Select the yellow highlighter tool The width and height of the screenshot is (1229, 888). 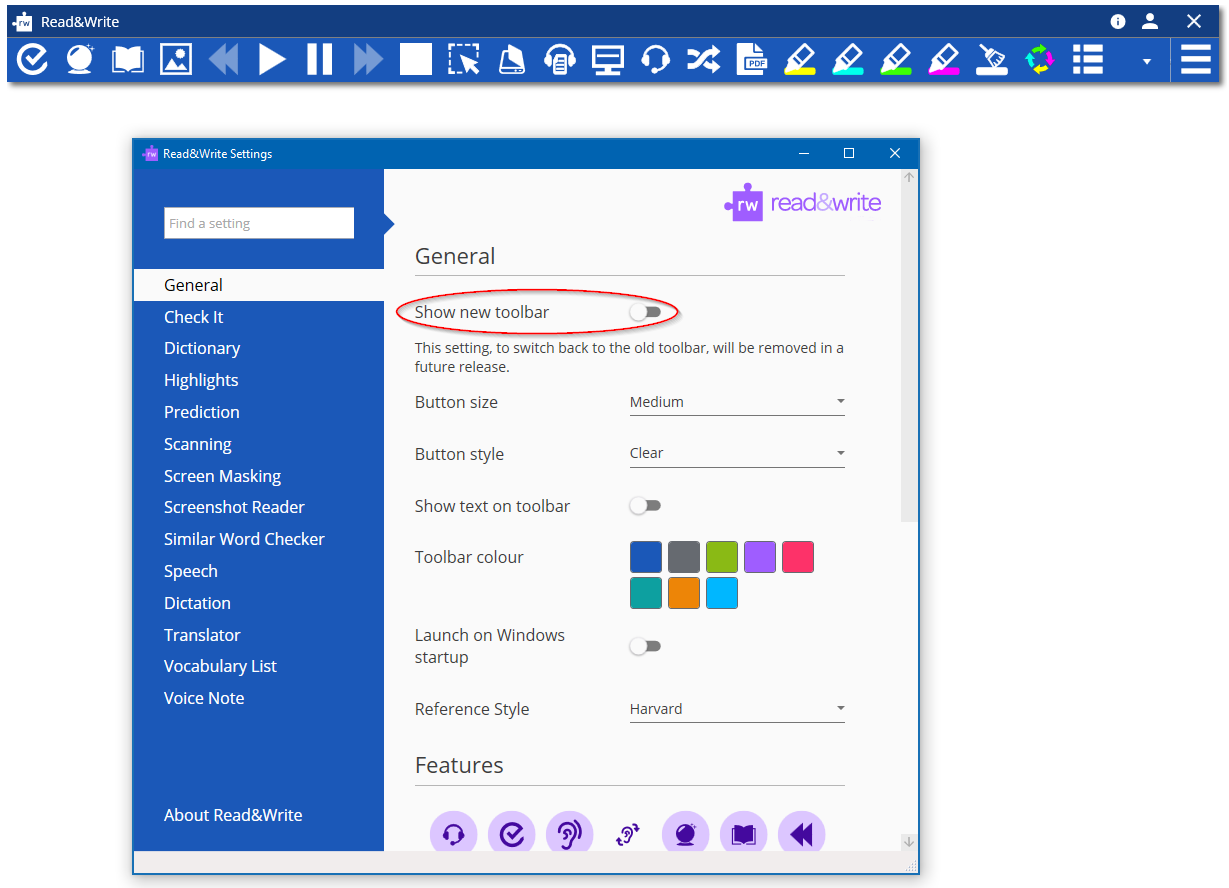[799, 59]
